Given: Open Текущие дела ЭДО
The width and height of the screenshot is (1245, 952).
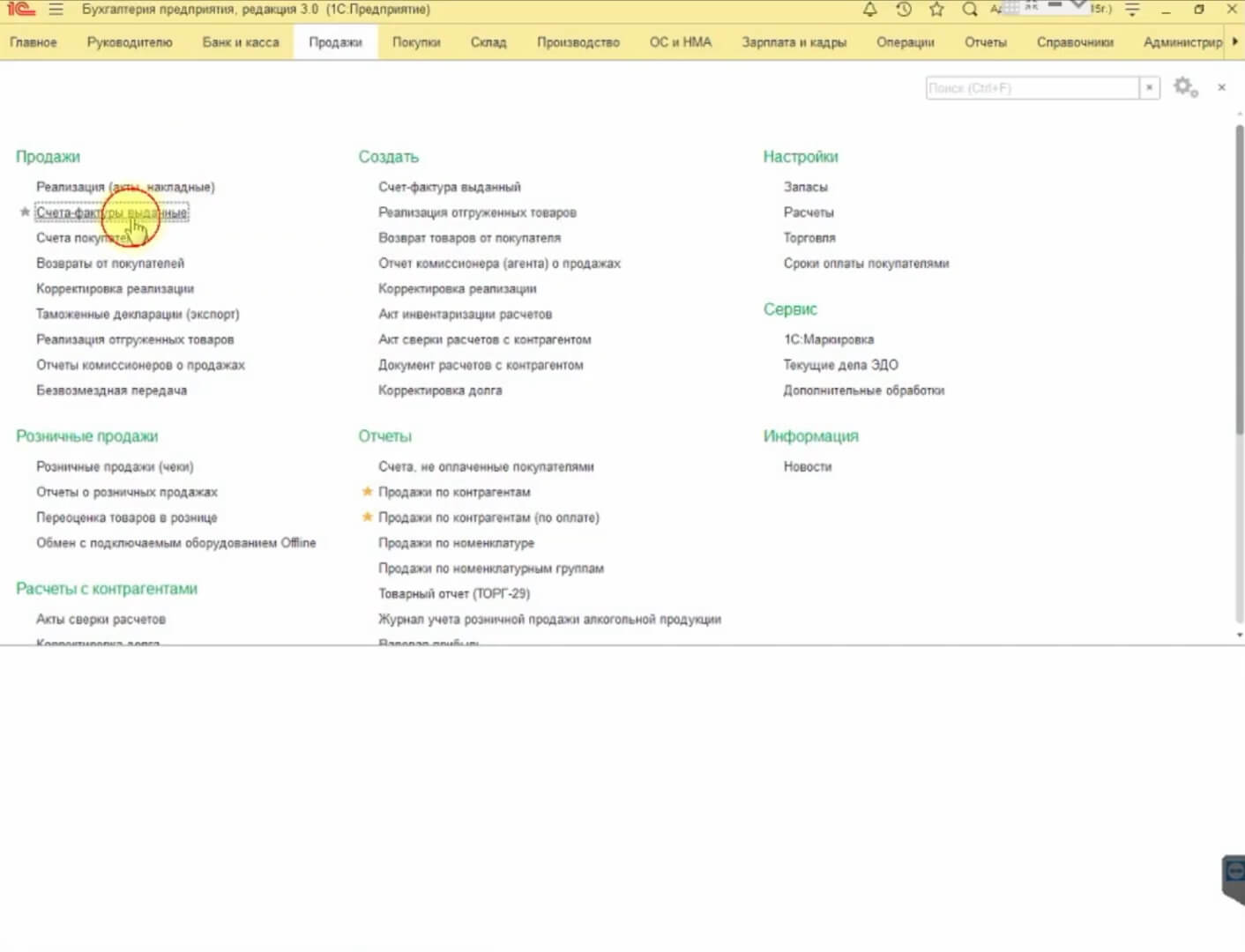Looking at the screenshot, I should point(841,365).
